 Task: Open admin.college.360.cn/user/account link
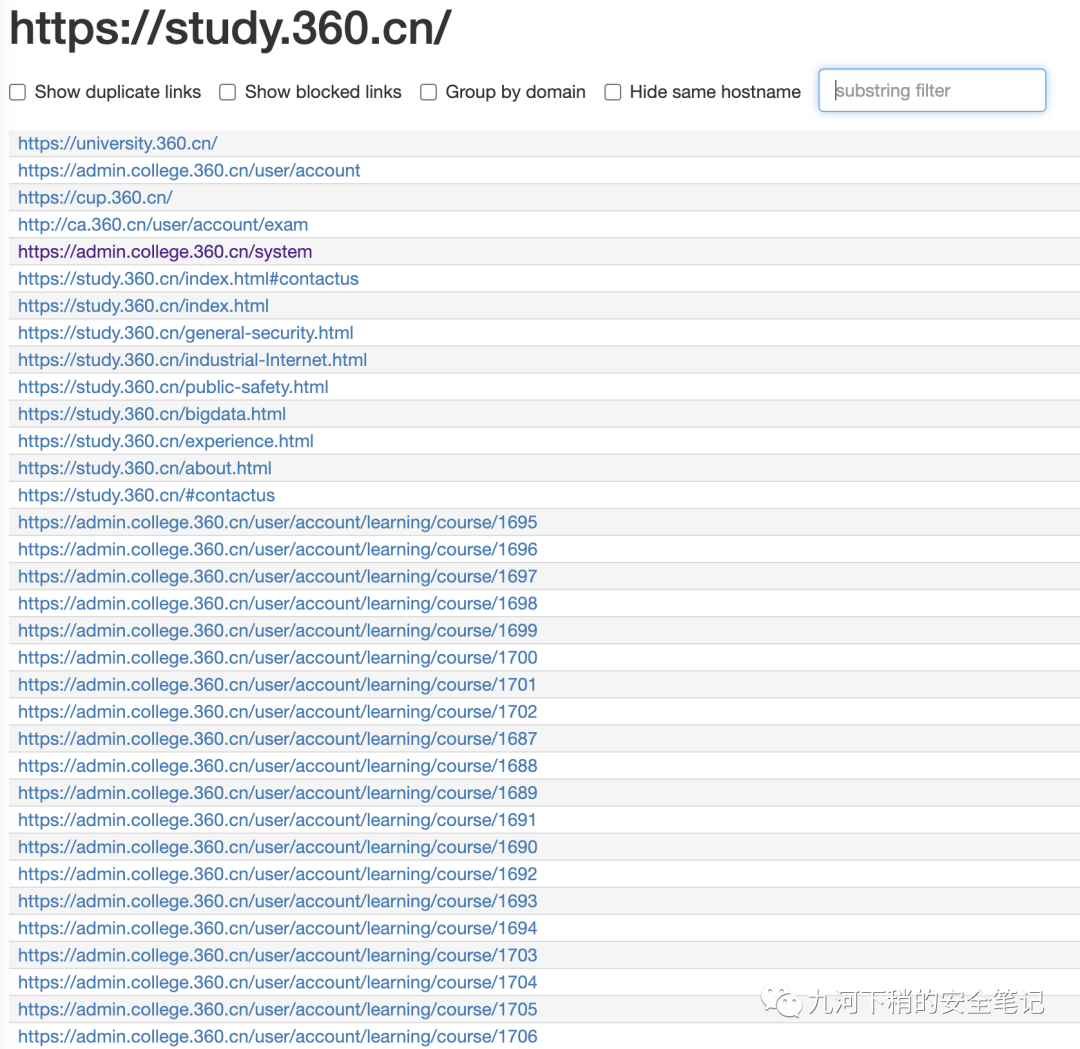[189, 170]
